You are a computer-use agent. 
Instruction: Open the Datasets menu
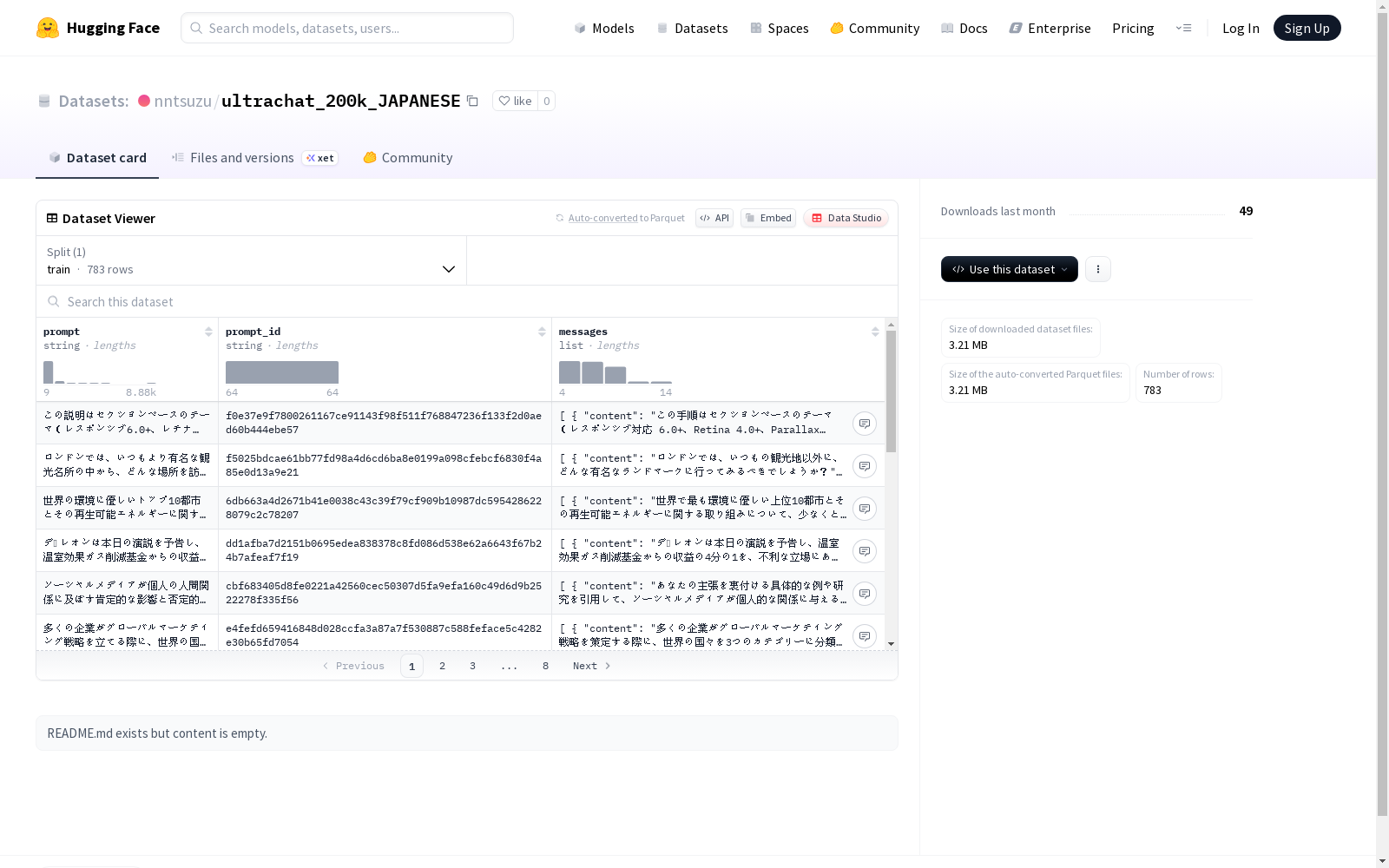coord(692,28)
